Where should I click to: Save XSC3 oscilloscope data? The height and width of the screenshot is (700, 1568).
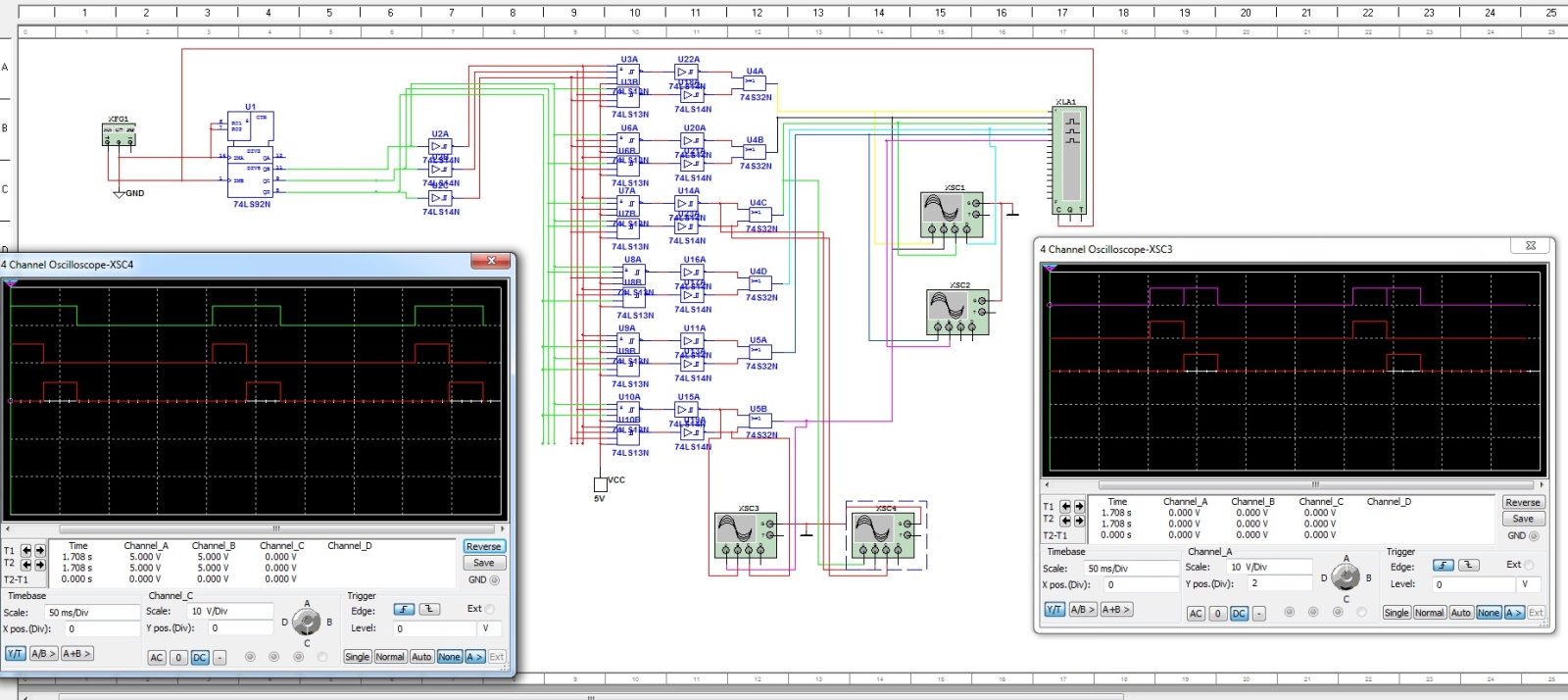pos(1523,519)
